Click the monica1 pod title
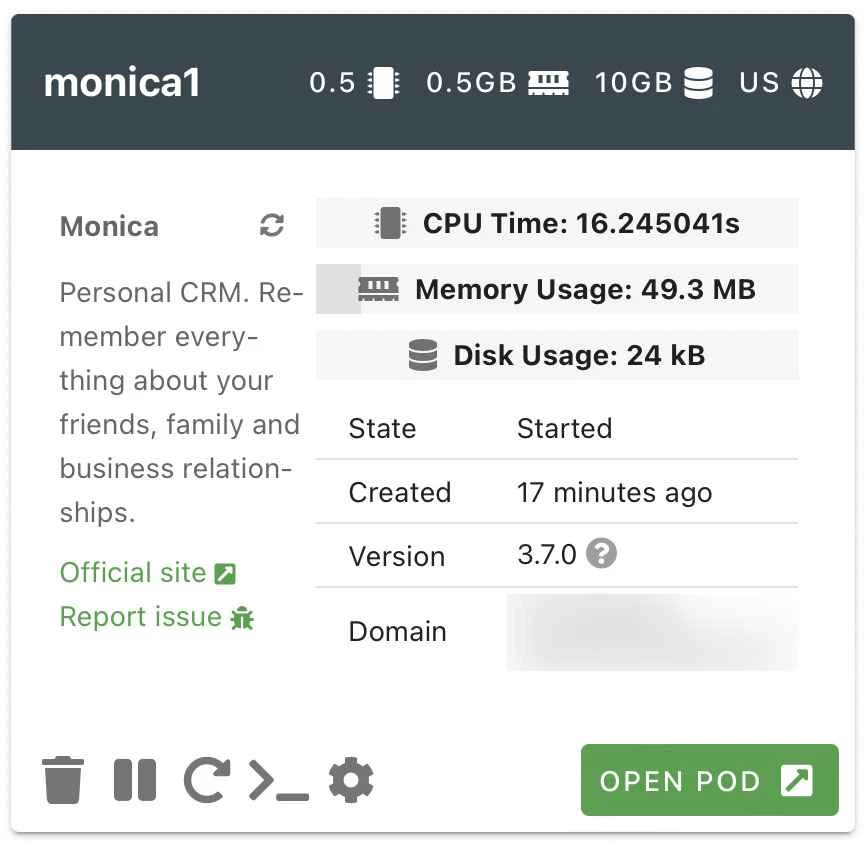The width and height of the screenshot is (868, 842). (122, 83)
